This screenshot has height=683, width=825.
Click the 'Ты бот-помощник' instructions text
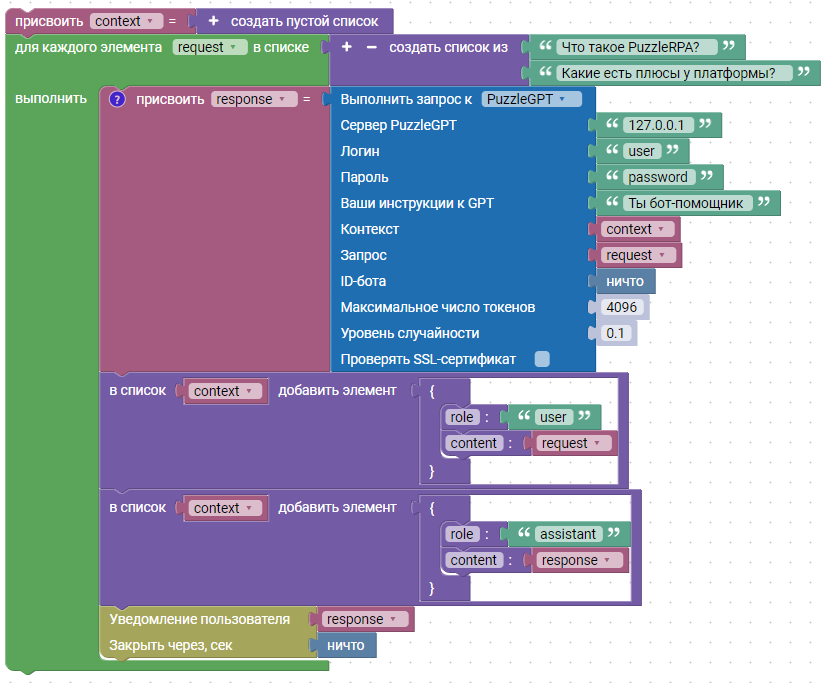684,203
